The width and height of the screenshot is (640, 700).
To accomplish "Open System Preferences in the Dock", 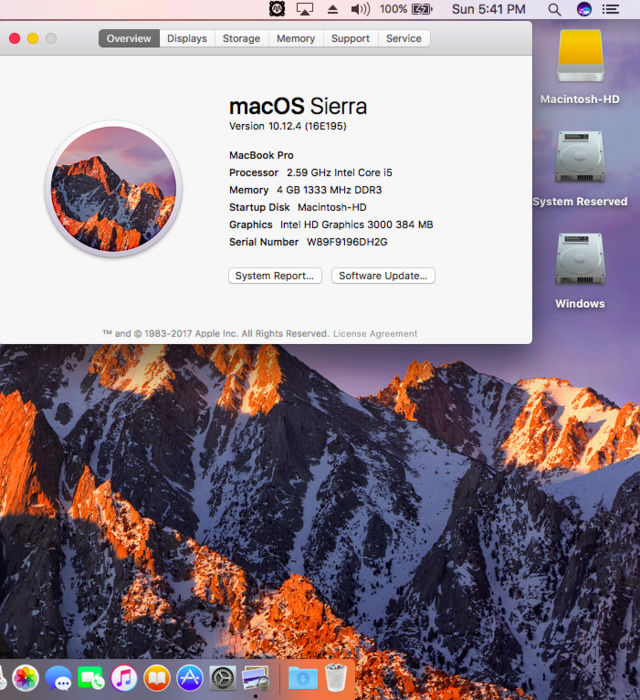I will pos(222,678).
